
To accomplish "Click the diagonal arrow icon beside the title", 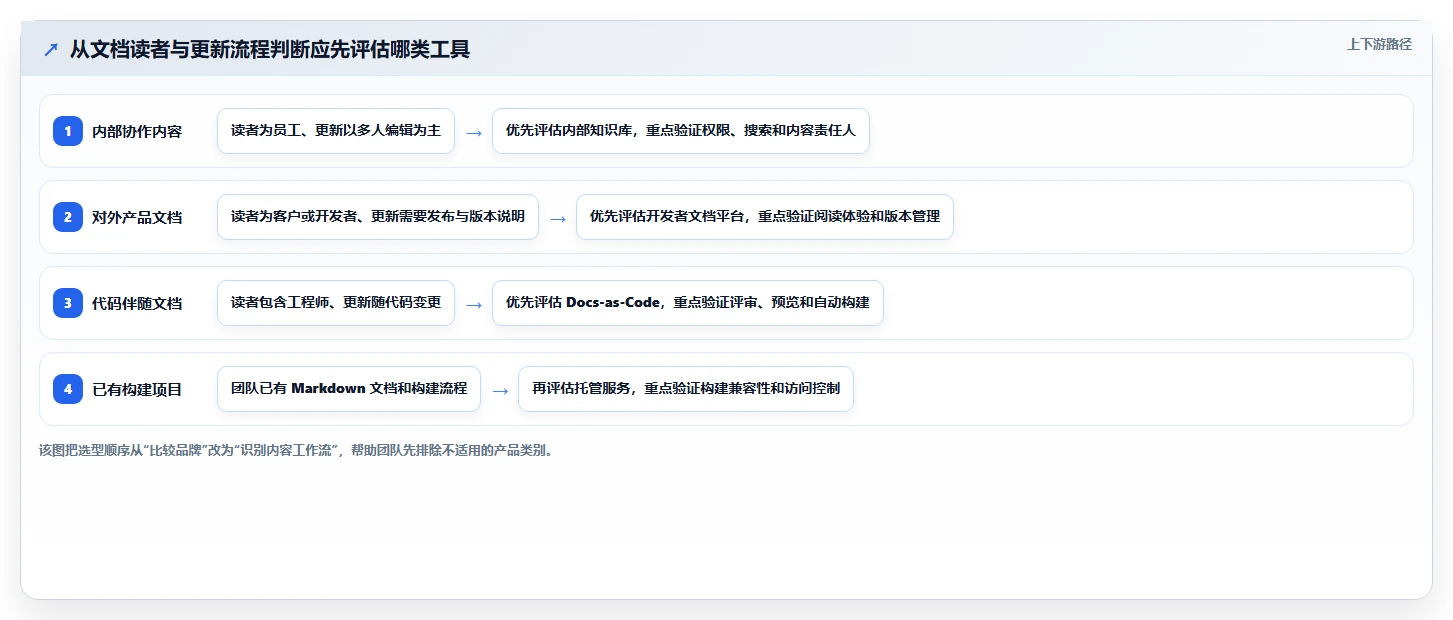I will [50, 49].
